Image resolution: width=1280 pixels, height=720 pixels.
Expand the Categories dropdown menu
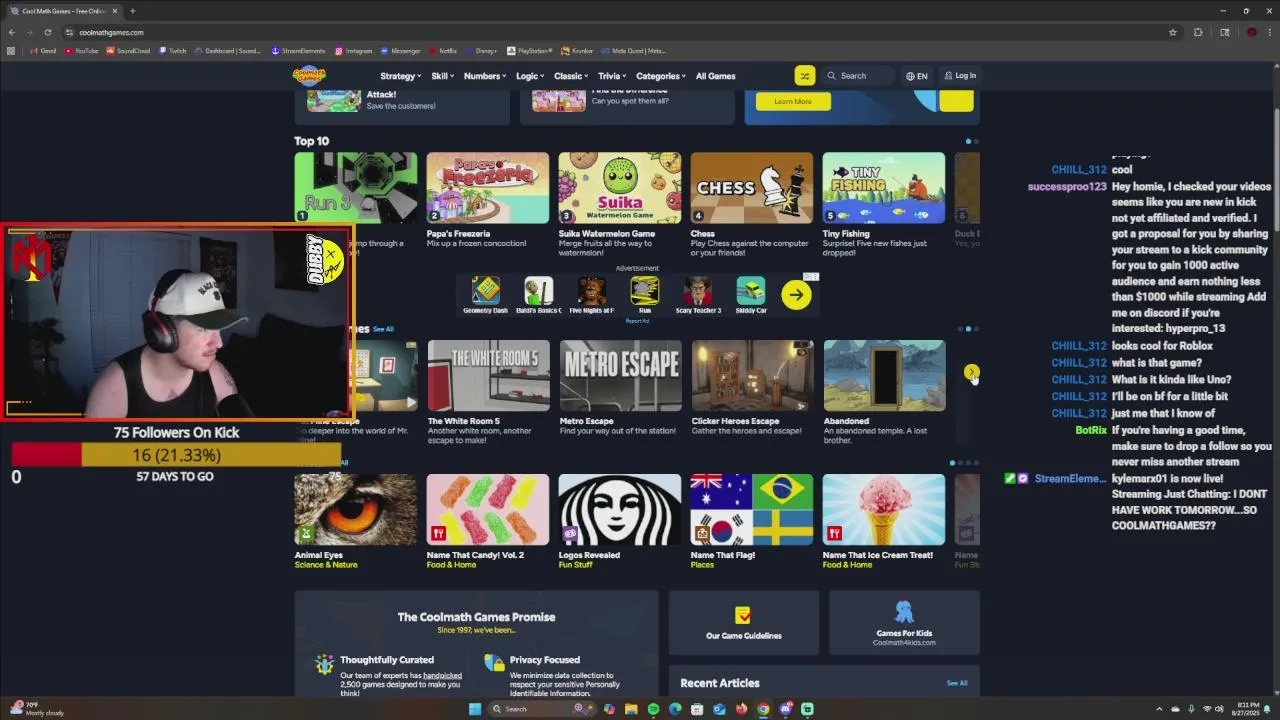[x=661, y=76]
